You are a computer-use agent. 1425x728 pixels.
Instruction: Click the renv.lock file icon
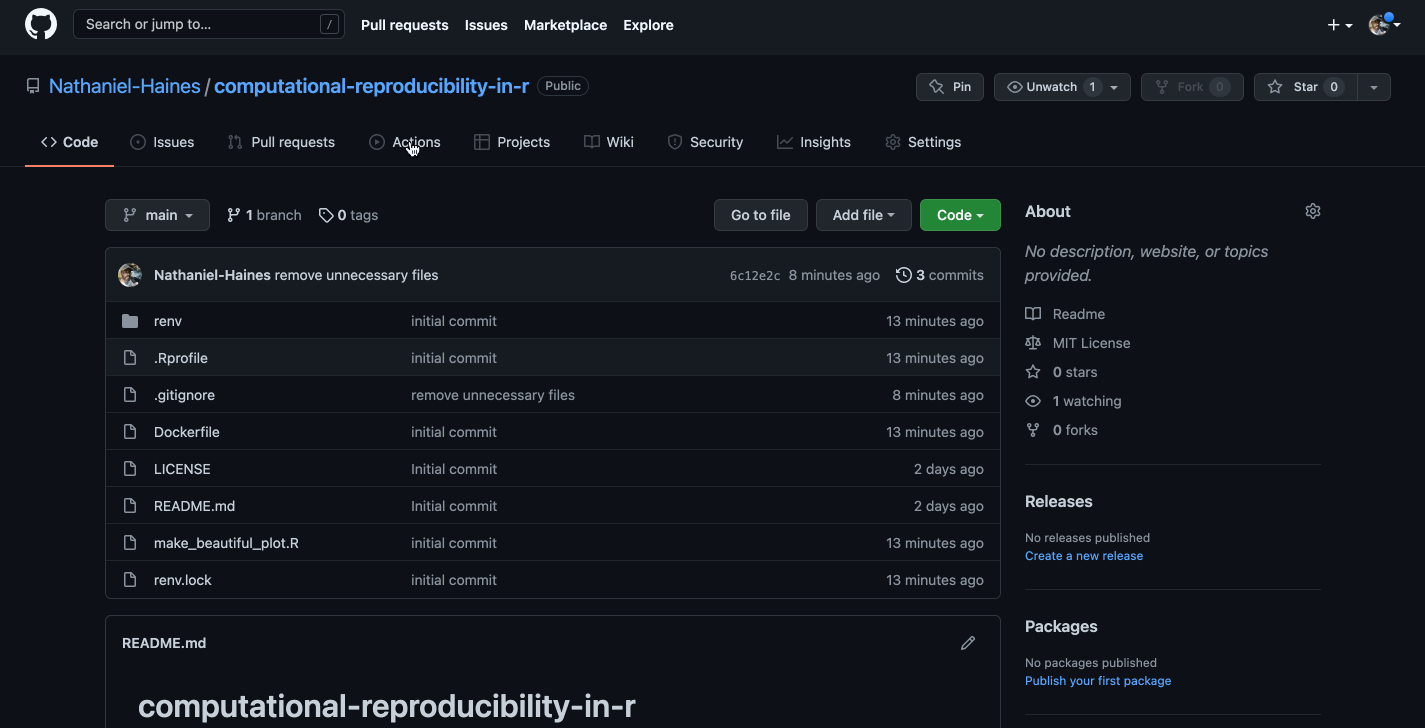point(130,580)
